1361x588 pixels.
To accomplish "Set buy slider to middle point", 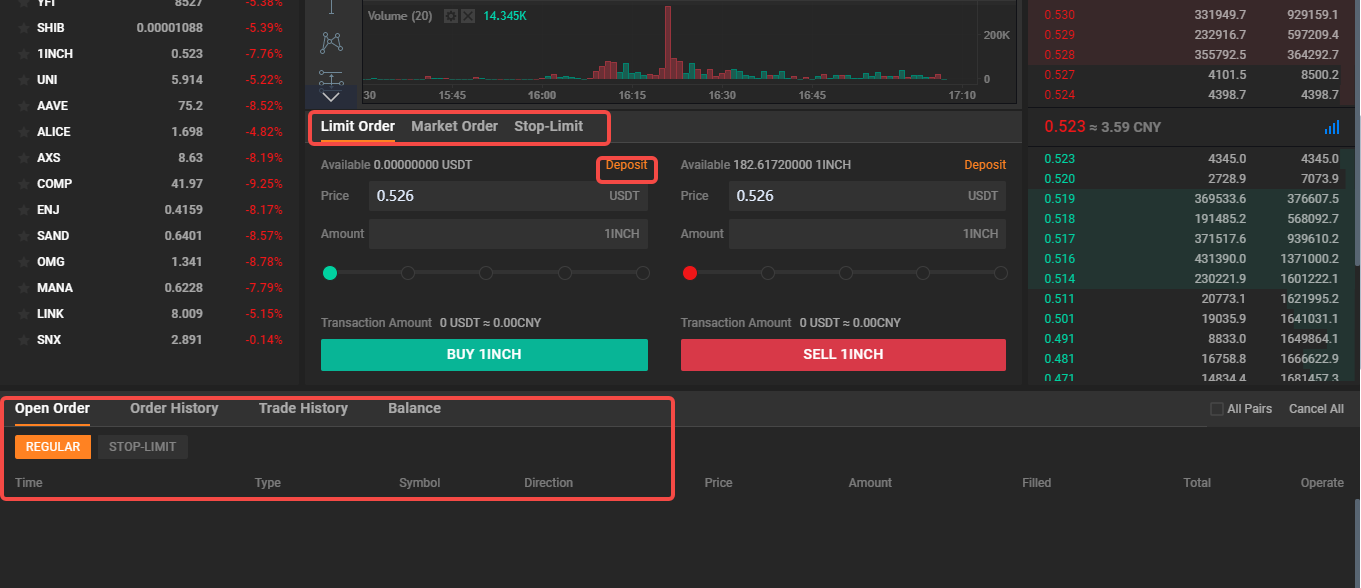I will point(486,273).
